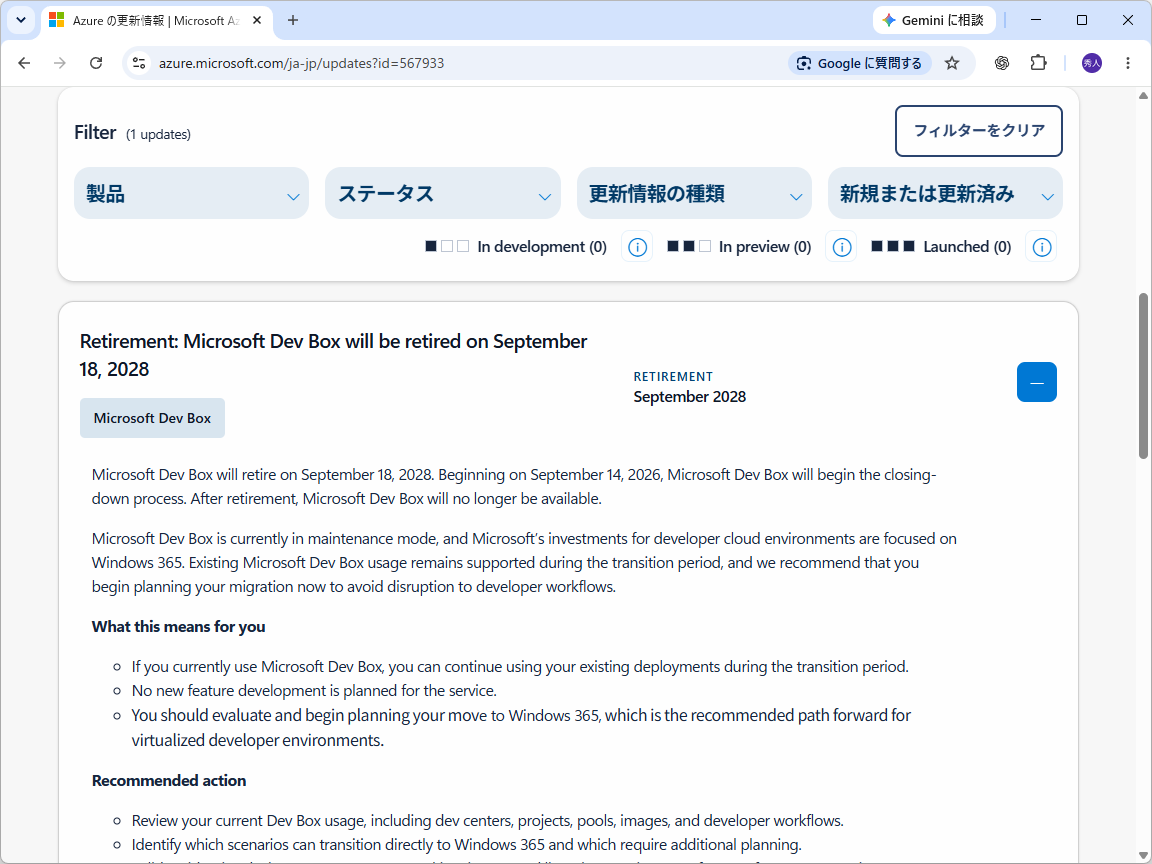Click the page vertical scrollbar thumb
Screen dimensions: 1152x864
tap(1143, 376)
